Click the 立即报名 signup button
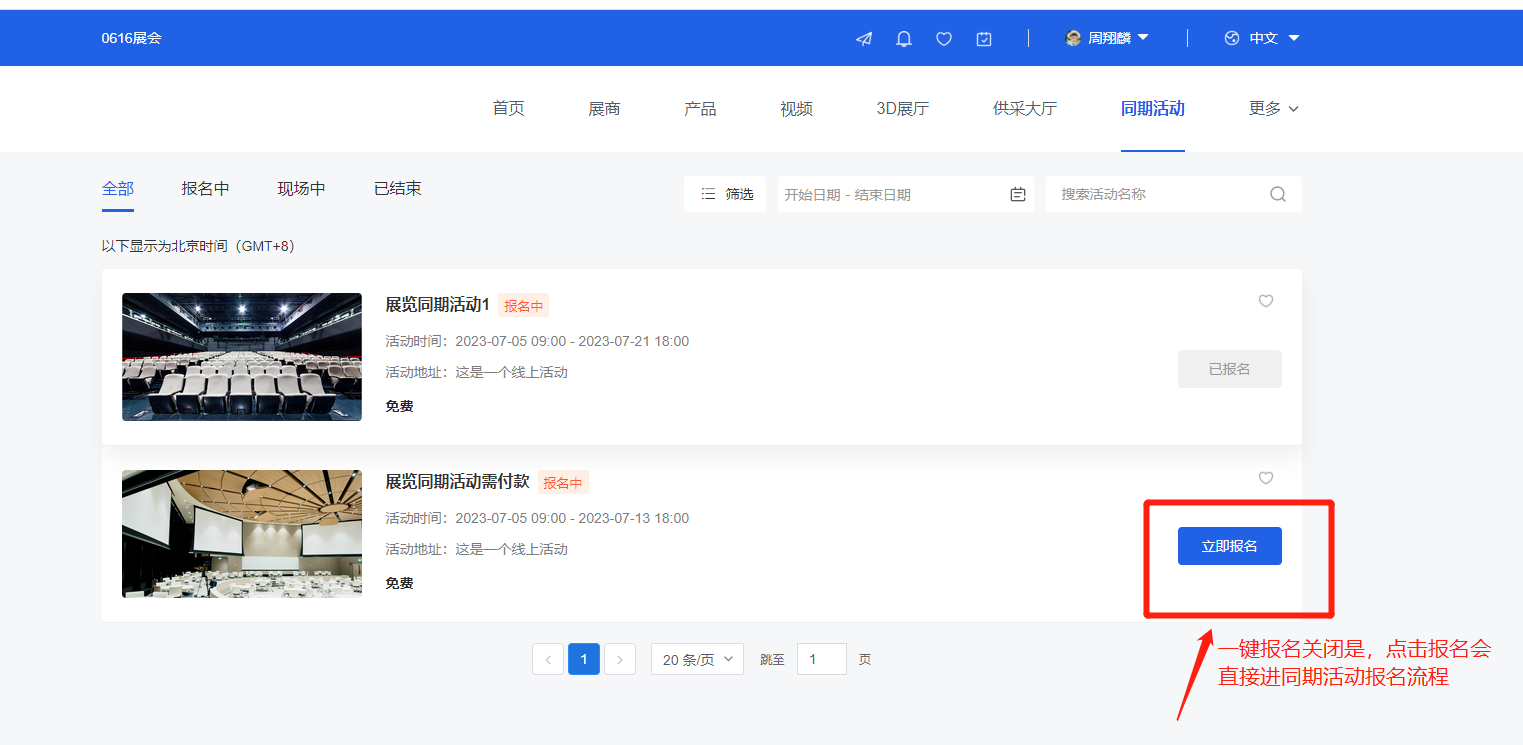1523x745 pixels. 1229,545
